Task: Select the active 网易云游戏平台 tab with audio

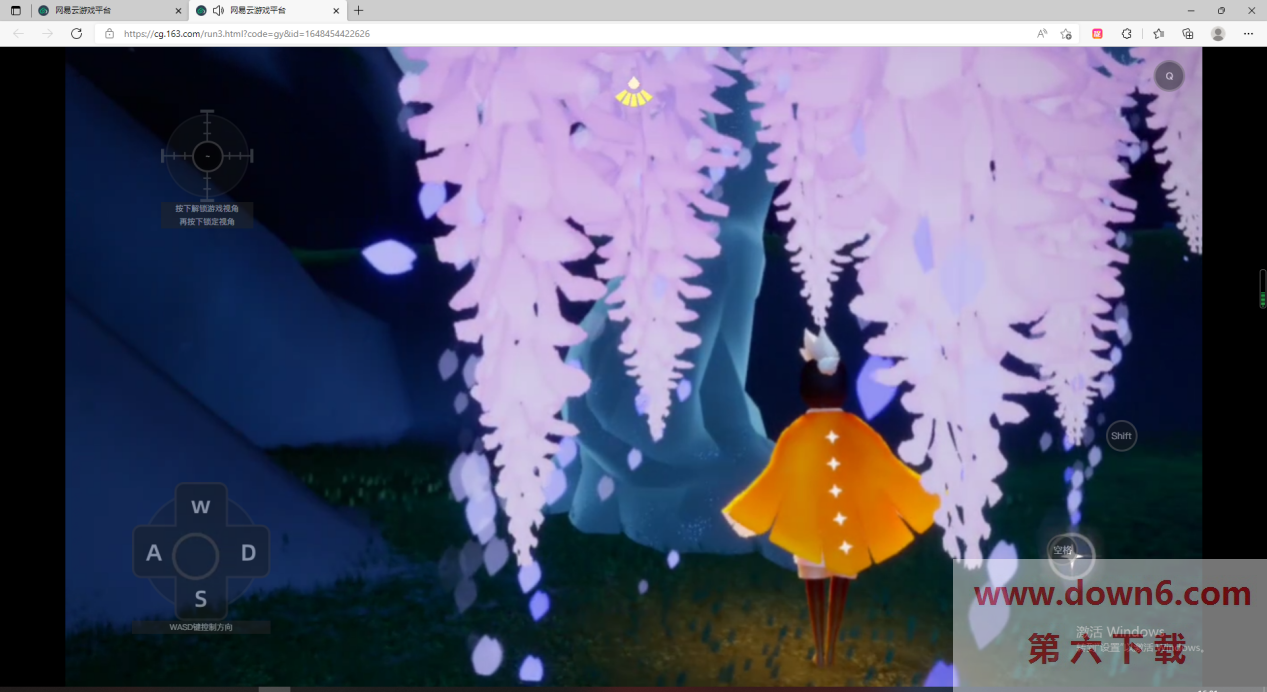Action: point(268,10)
